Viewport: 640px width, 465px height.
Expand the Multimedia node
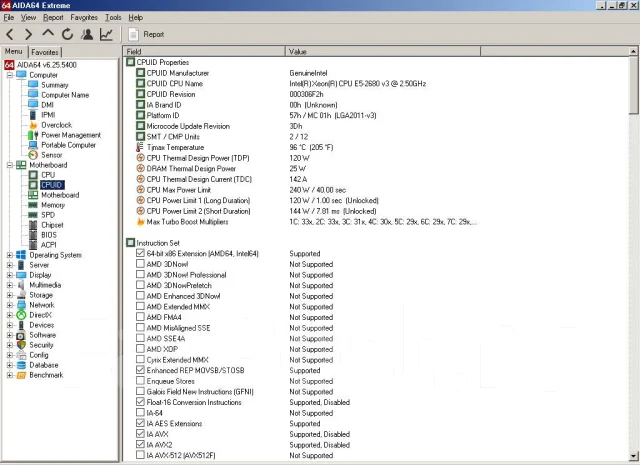pos(9,285)
